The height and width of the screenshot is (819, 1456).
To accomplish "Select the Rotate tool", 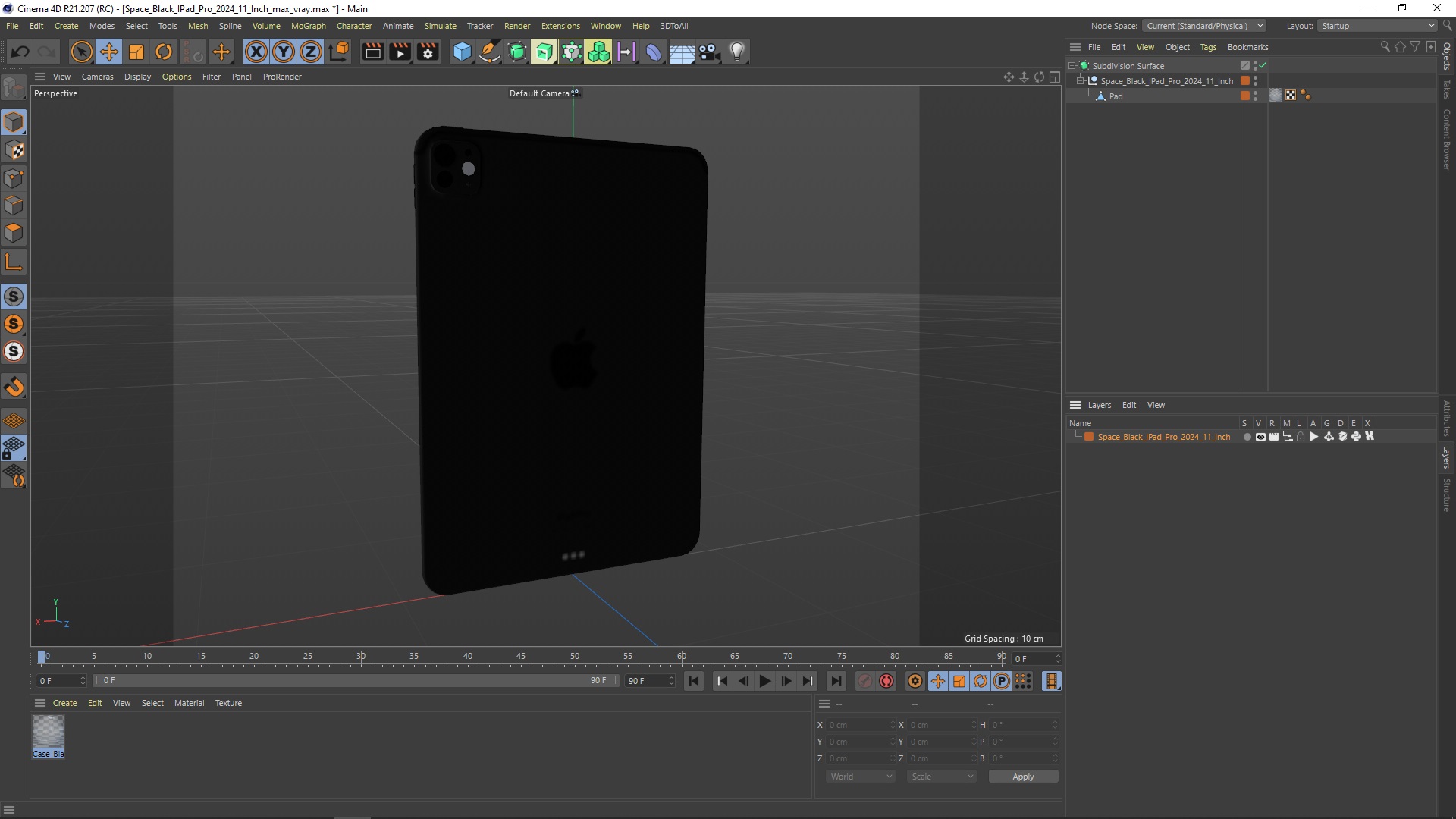I will [164, 52].
